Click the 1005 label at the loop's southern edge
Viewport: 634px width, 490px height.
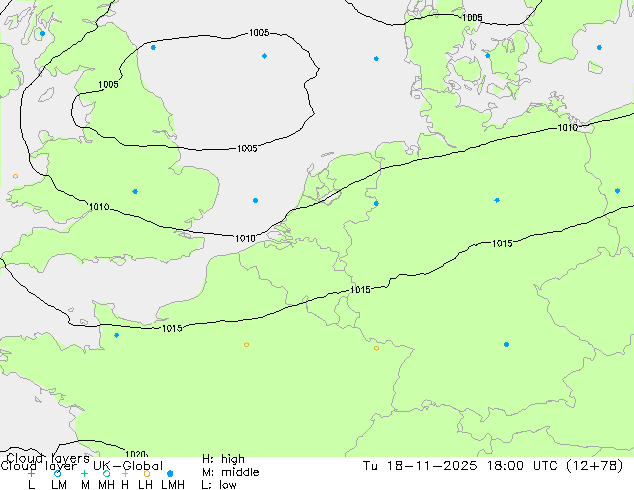[247, 148]
